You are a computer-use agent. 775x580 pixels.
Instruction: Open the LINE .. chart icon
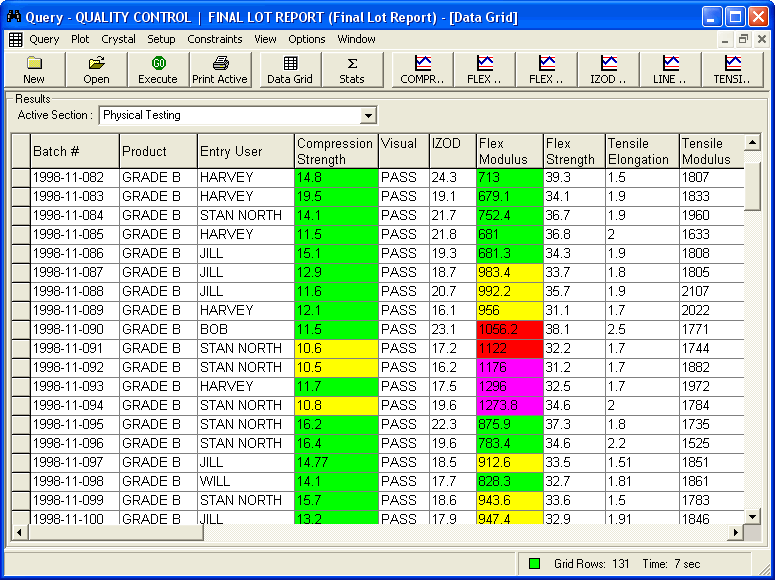(670, 63)
